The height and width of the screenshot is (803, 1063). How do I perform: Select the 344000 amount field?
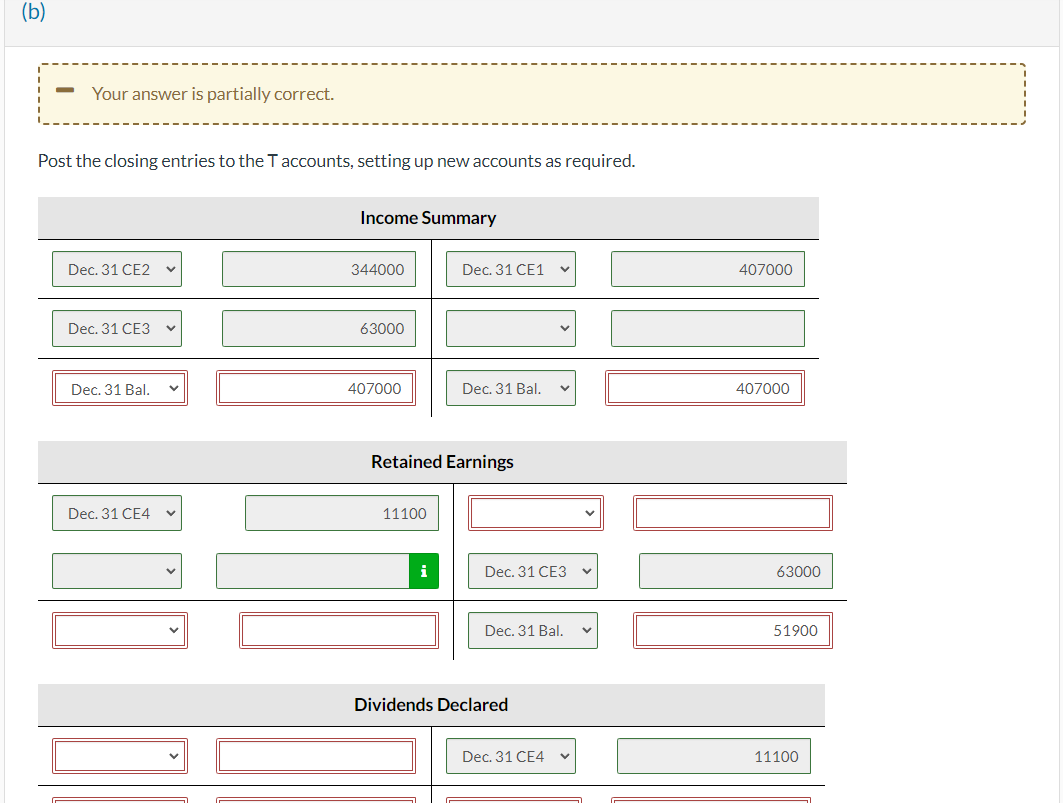click(x=318, y=268)
